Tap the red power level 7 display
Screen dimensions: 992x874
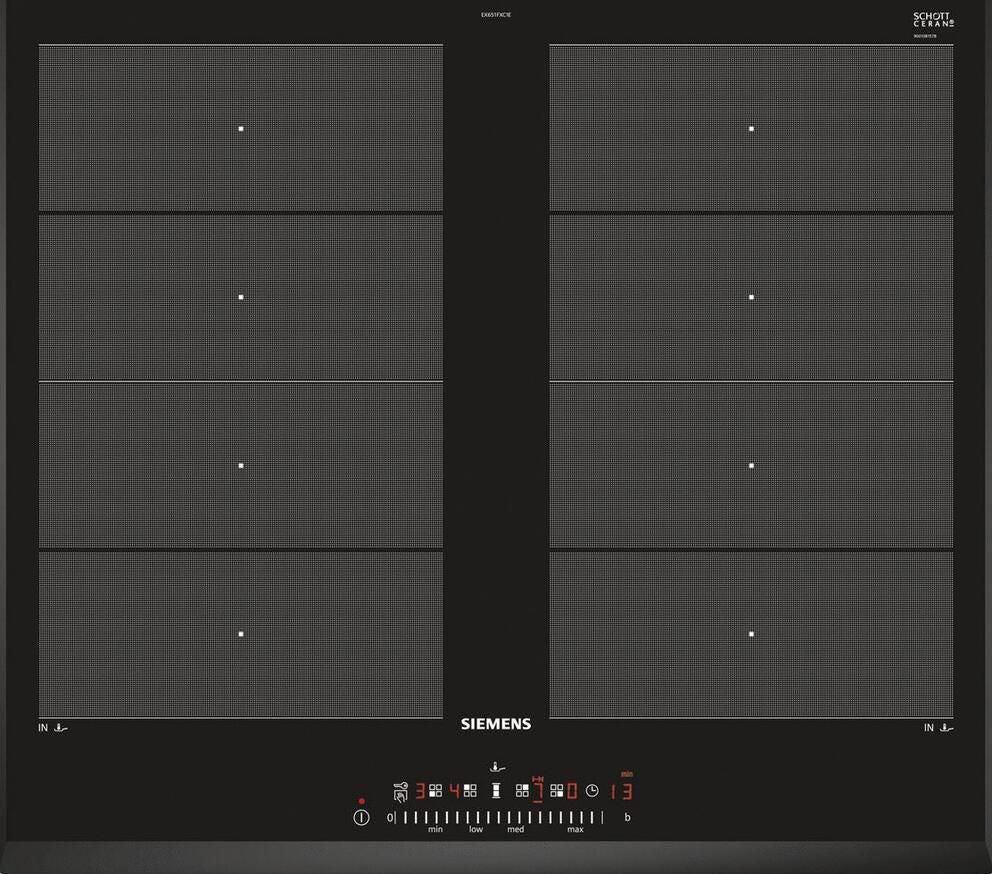click(x=537, y=791)
